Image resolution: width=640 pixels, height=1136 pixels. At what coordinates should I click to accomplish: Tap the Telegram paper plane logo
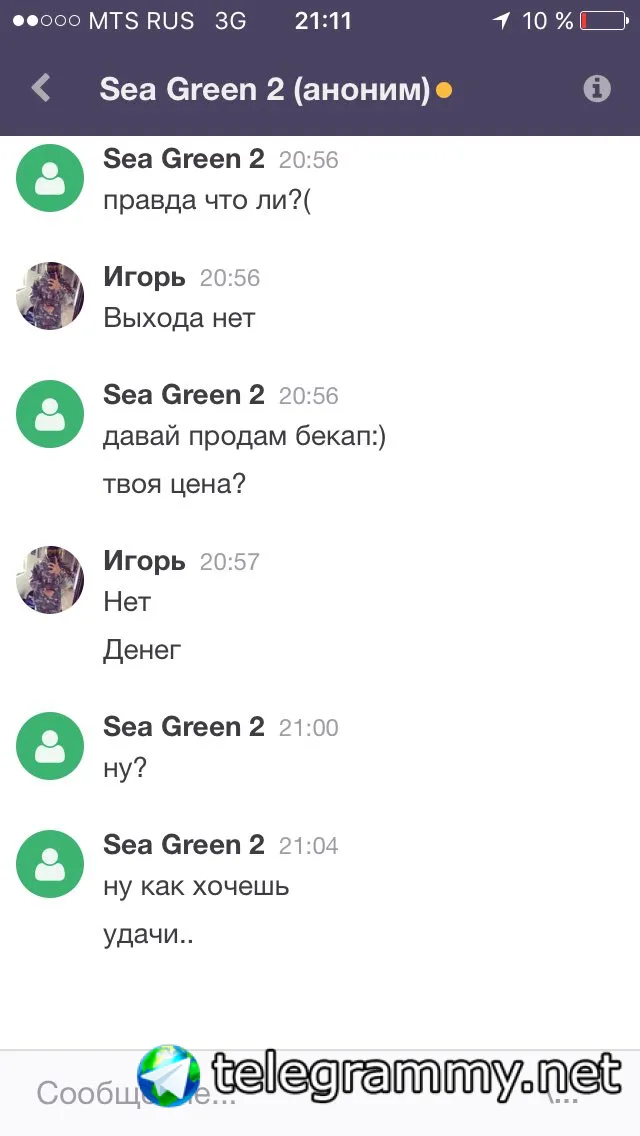(169, 1075)
